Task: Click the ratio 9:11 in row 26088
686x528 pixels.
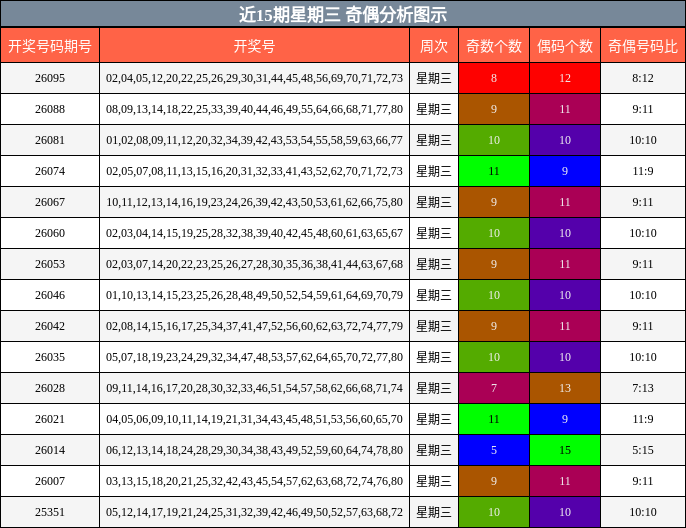Action: pos(643,109)
